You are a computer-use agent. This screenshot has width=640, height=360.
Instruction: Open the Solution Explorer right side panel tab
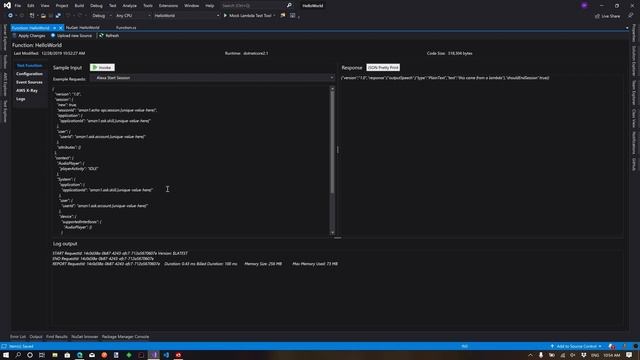click(x=634, y=60)
